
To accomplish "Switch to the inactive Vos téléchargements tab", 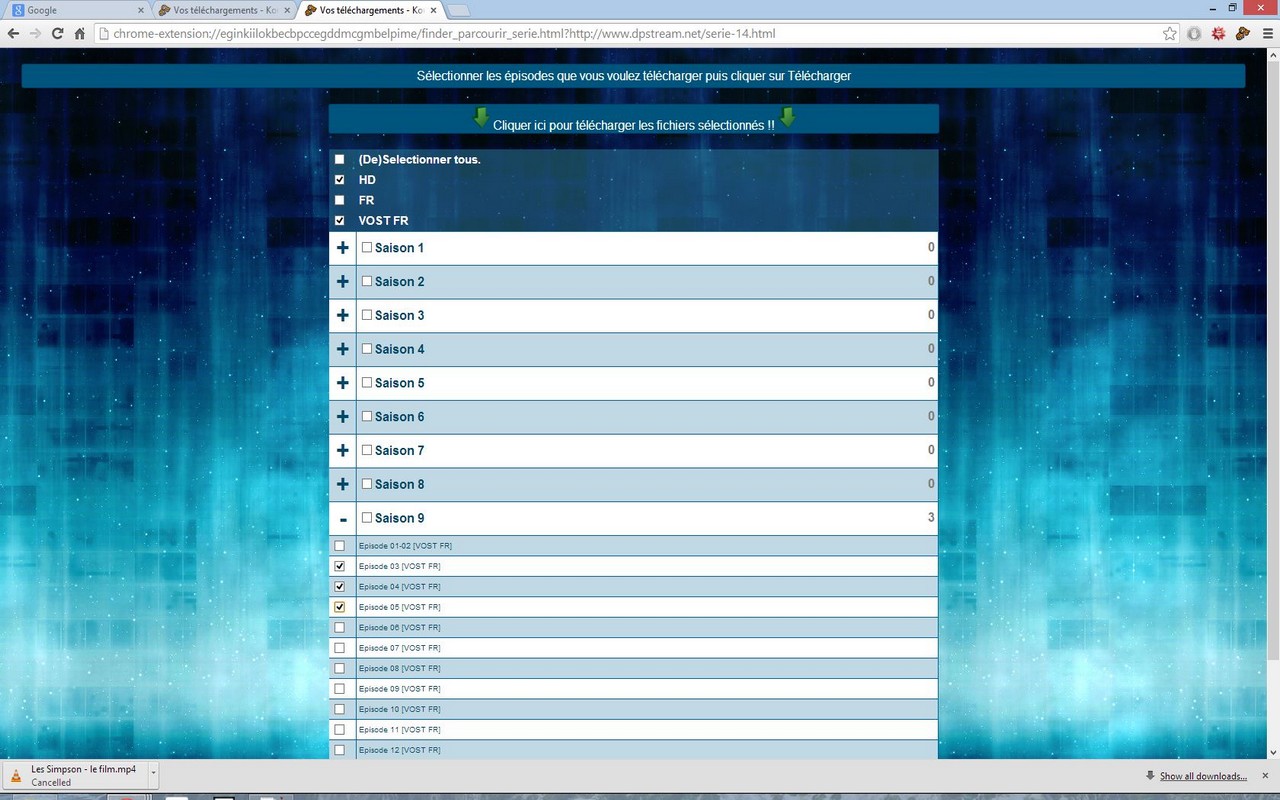I will point(225,11).
